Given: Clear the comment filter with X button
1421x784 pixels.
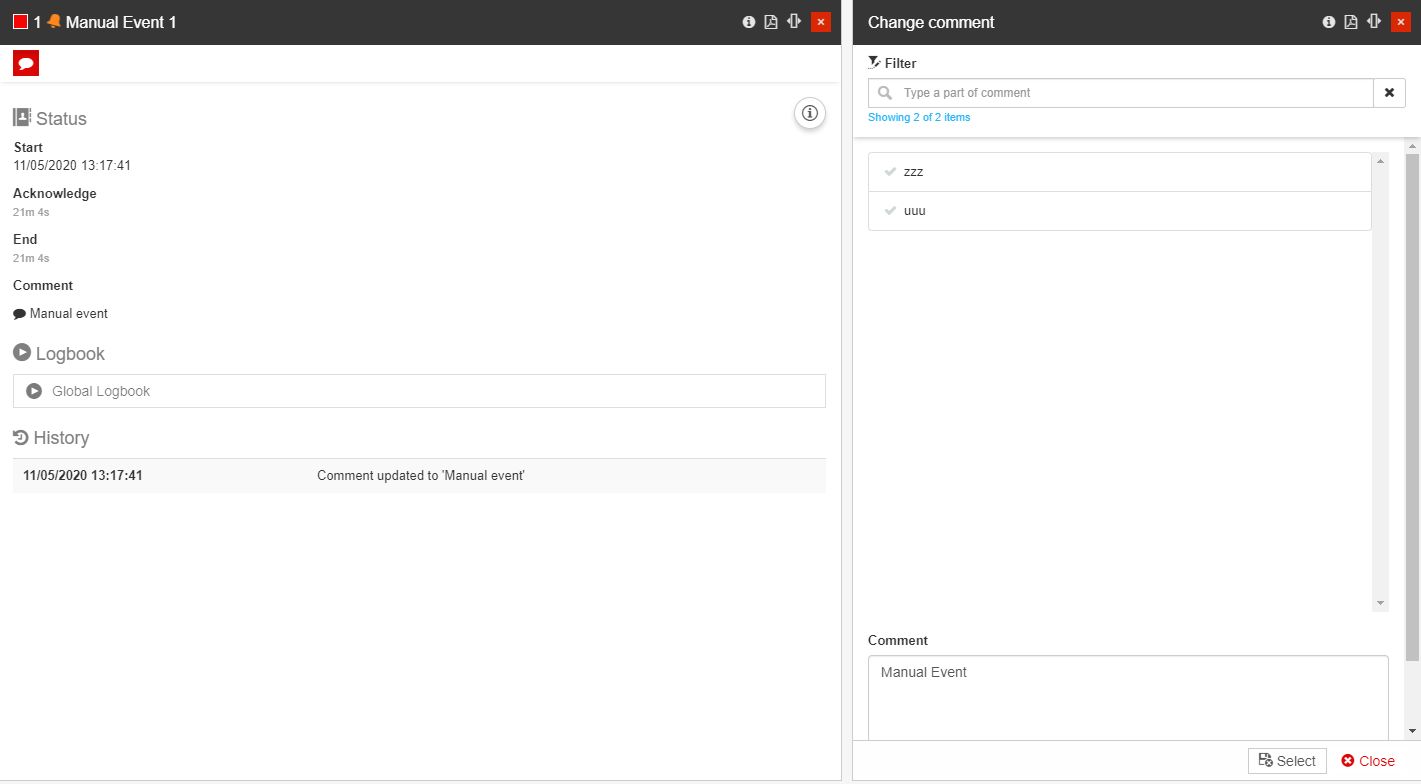Looking at the screenshot, I should (1389, 93).
